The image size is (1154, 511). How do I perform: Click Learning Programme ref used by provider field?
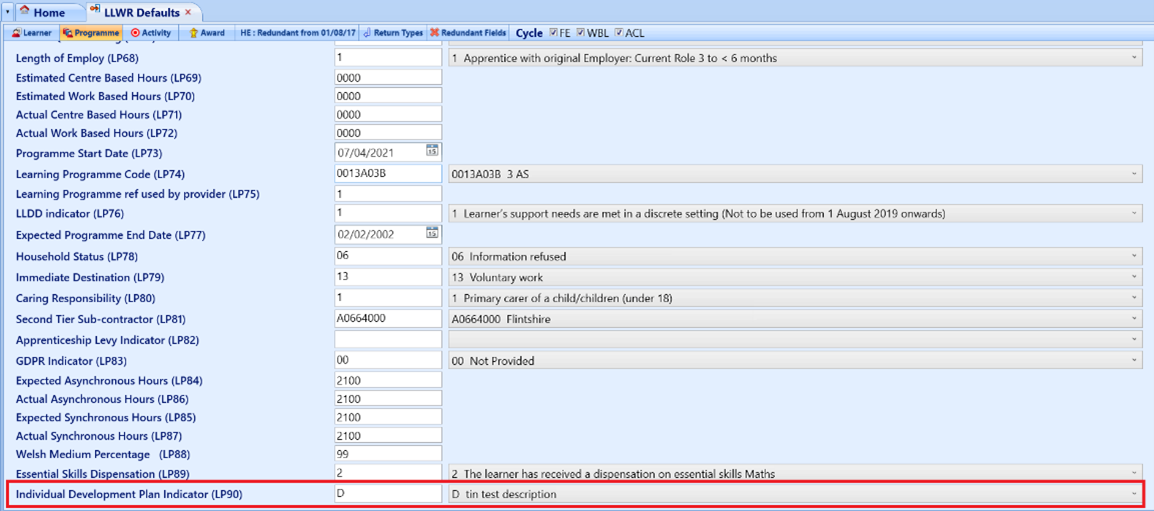point(388,194)
